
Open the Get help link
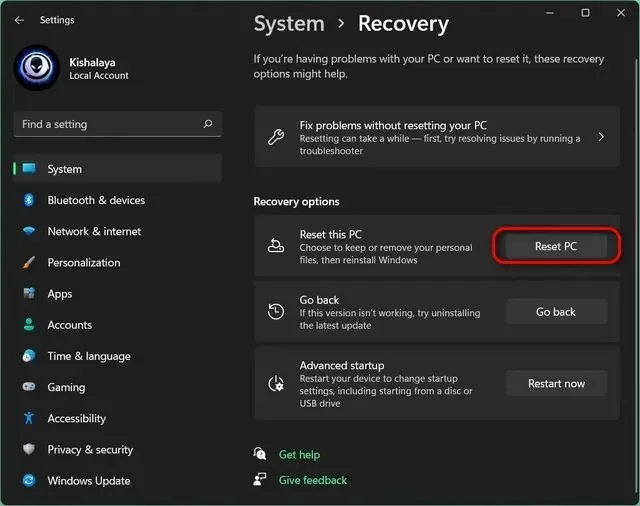pyautogui.click(x=299, y=455)
